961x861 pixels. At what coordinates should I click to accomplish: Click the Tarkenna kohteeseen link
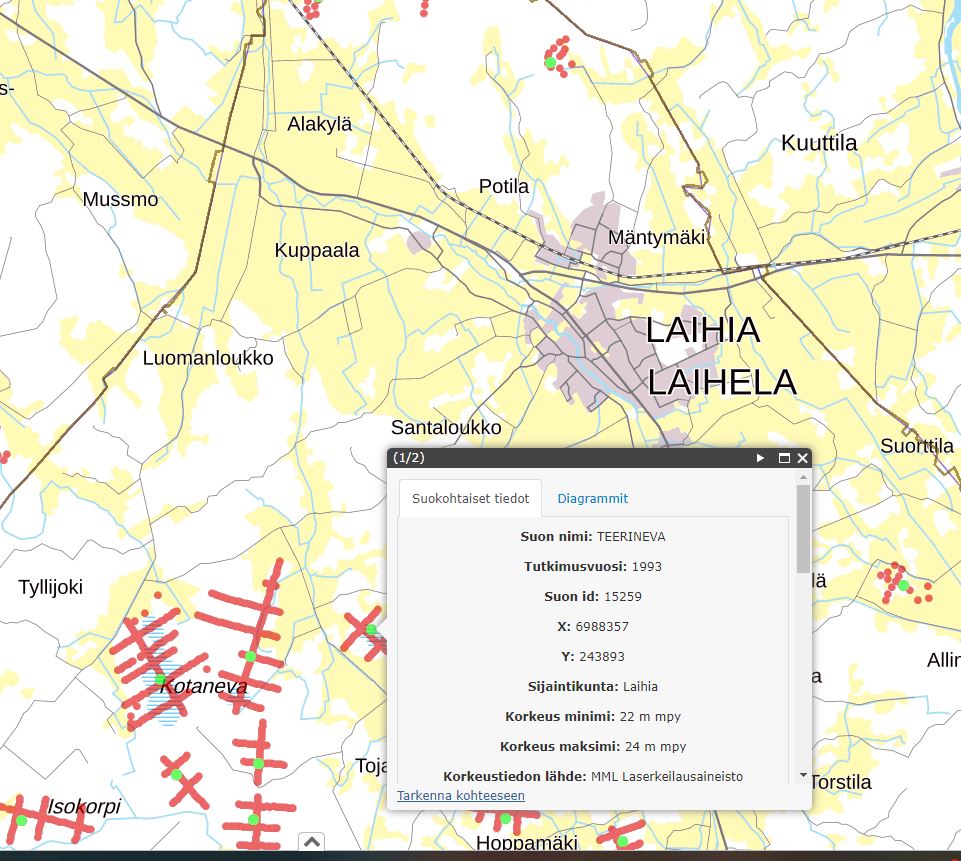coord(460,795)
